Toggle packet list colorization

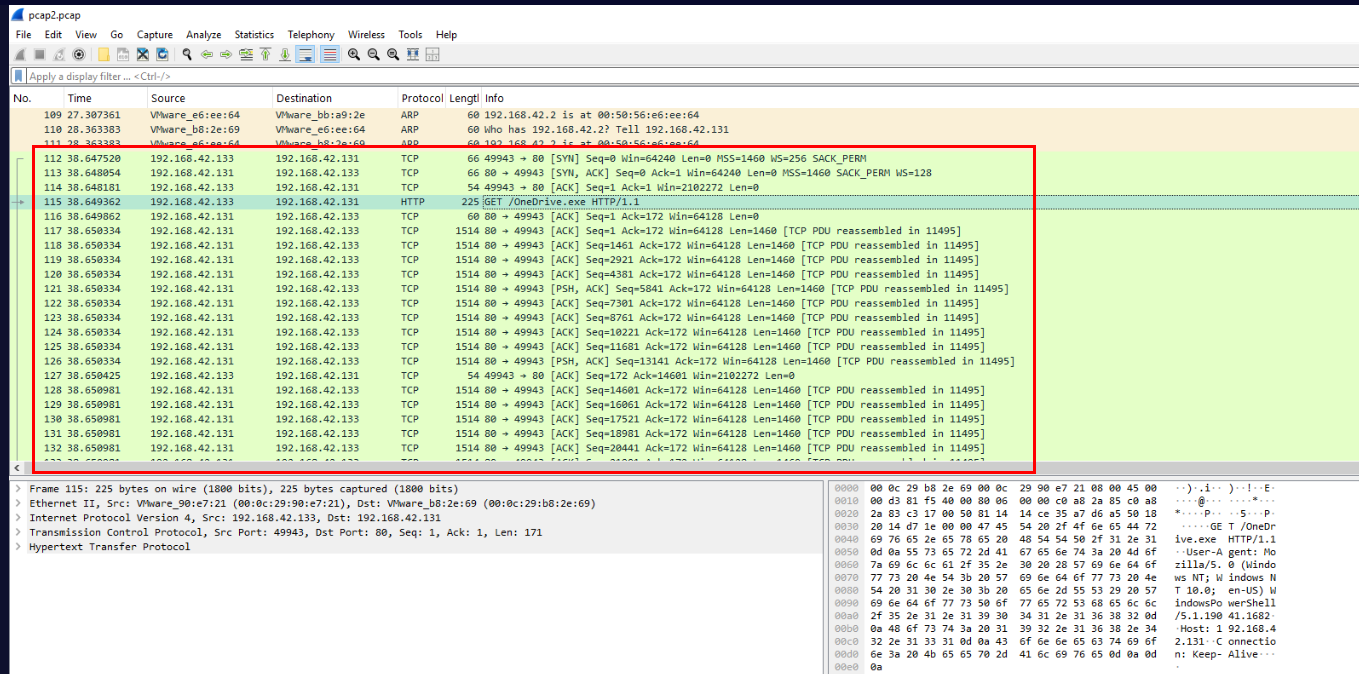(x=328, y=54)
